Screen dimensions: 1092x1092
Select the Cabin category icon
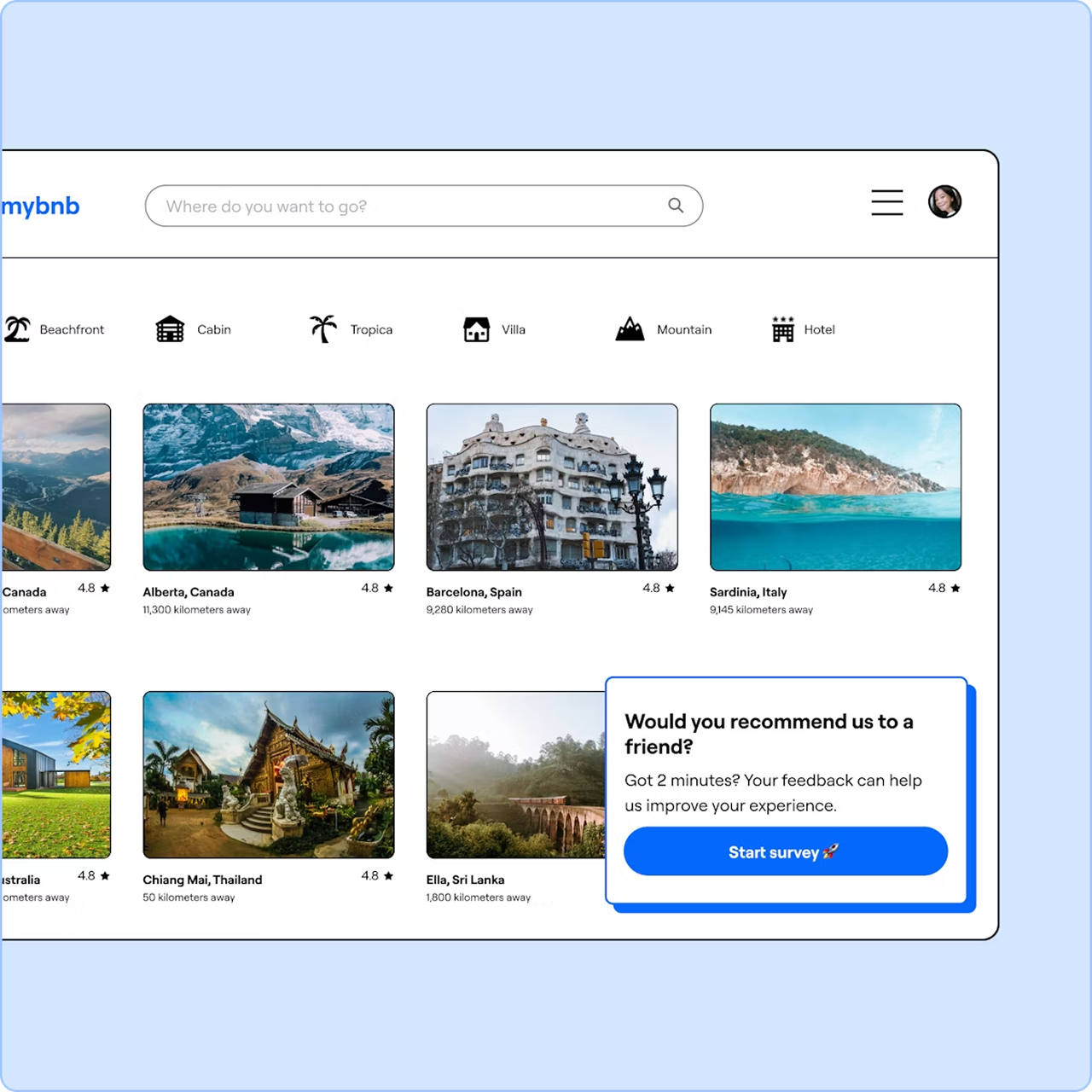170,329
